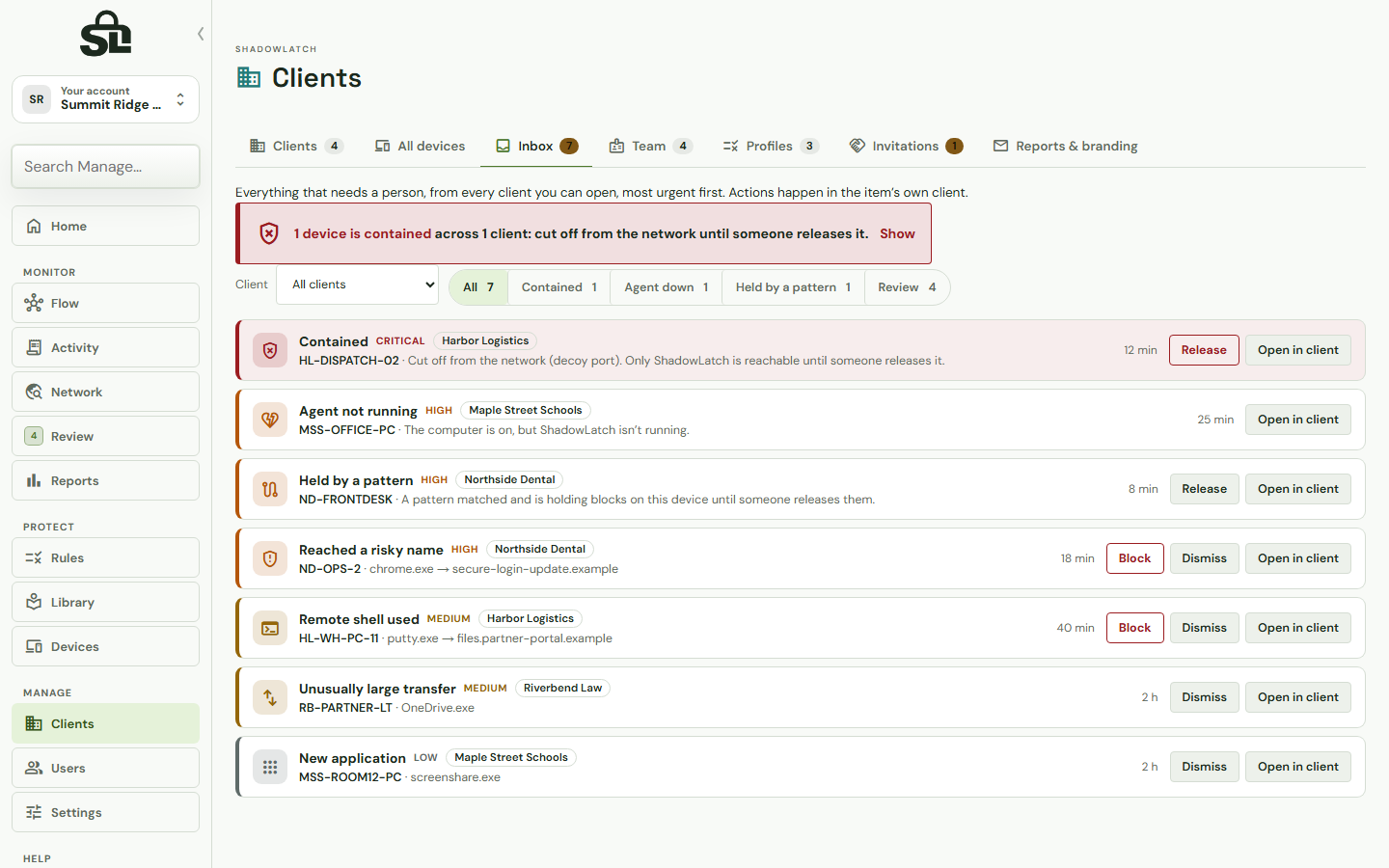Open Flow in the Monitor section

105,303
